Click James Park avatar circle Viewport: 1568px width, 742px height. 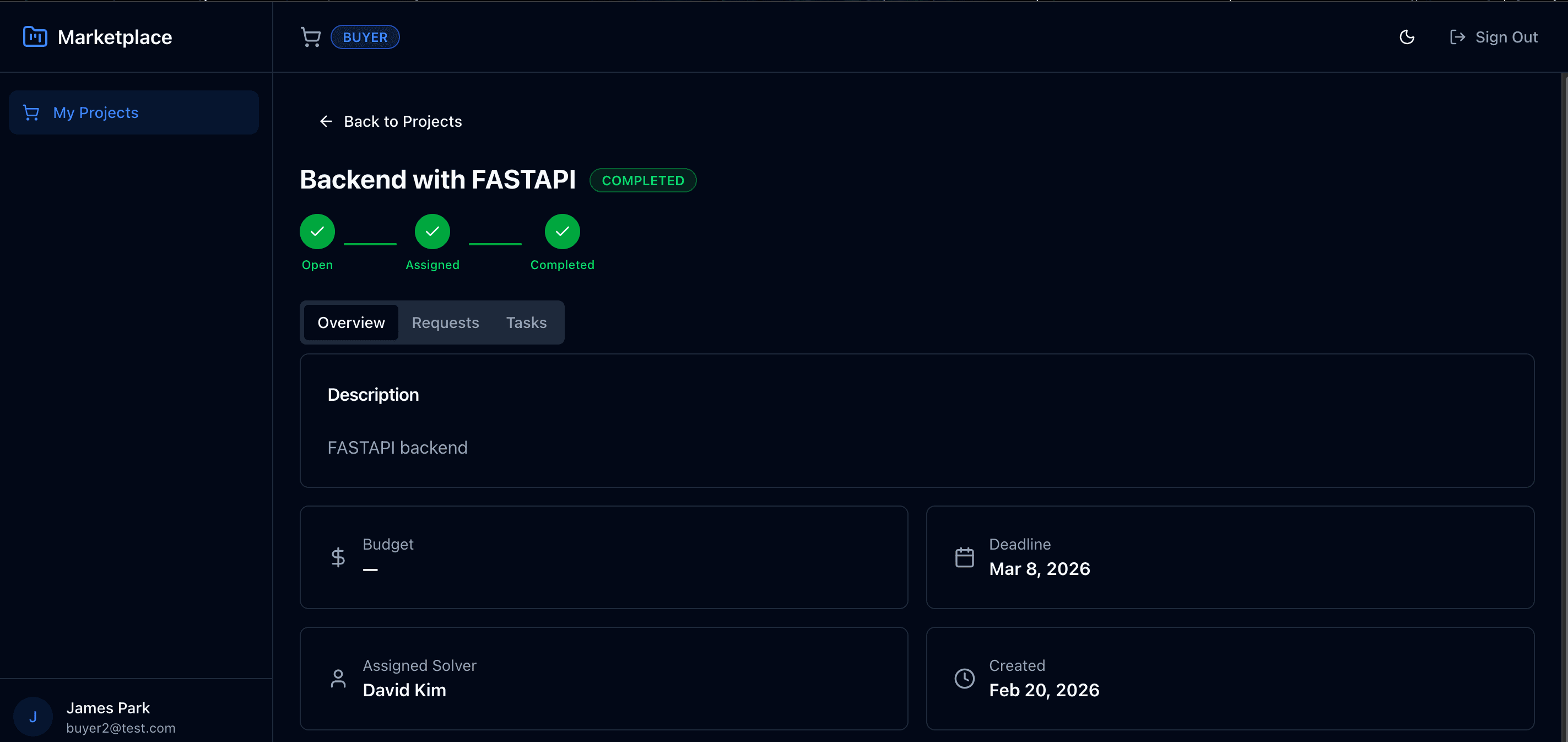(x=33, y=717)
